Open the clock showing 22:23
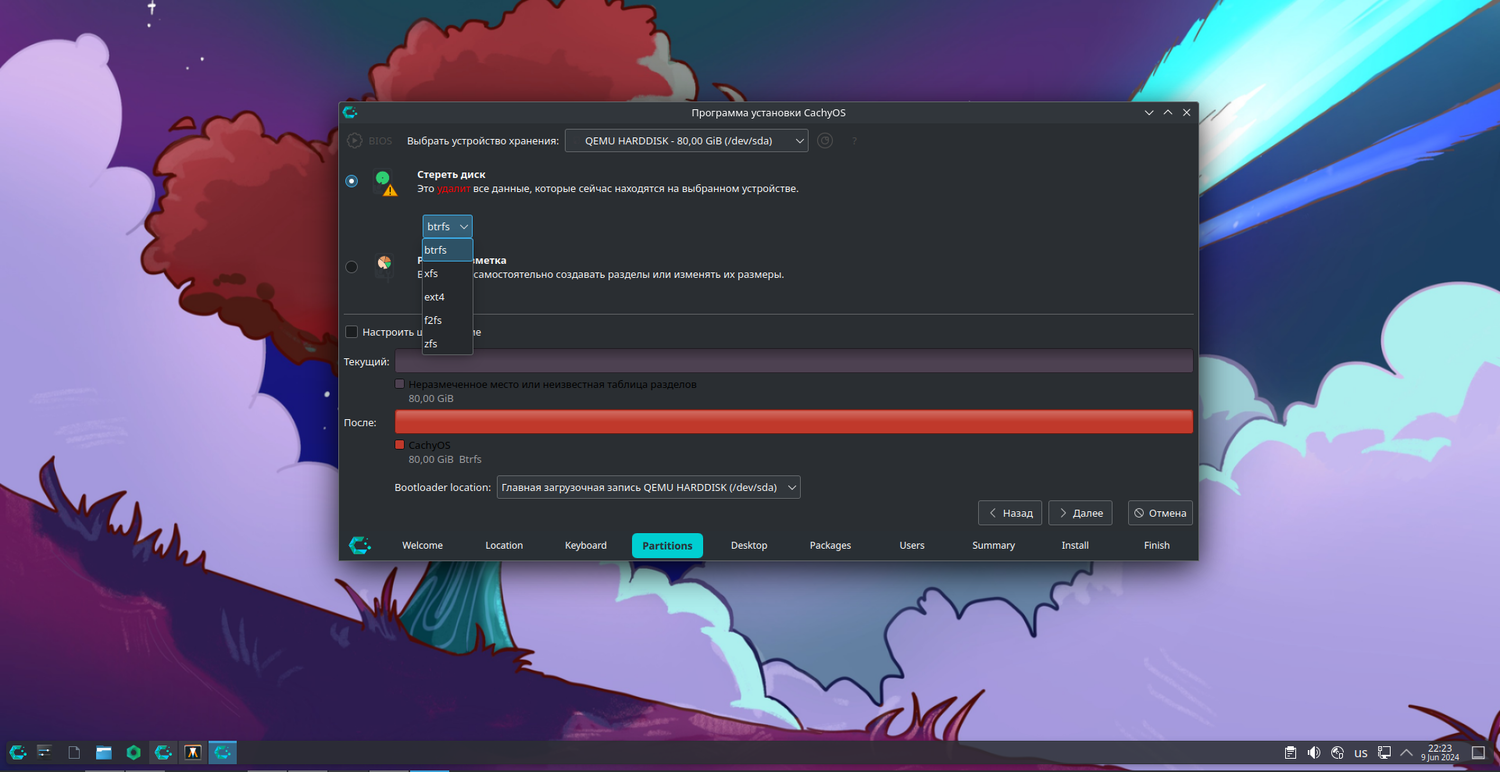 point(1440,752)
